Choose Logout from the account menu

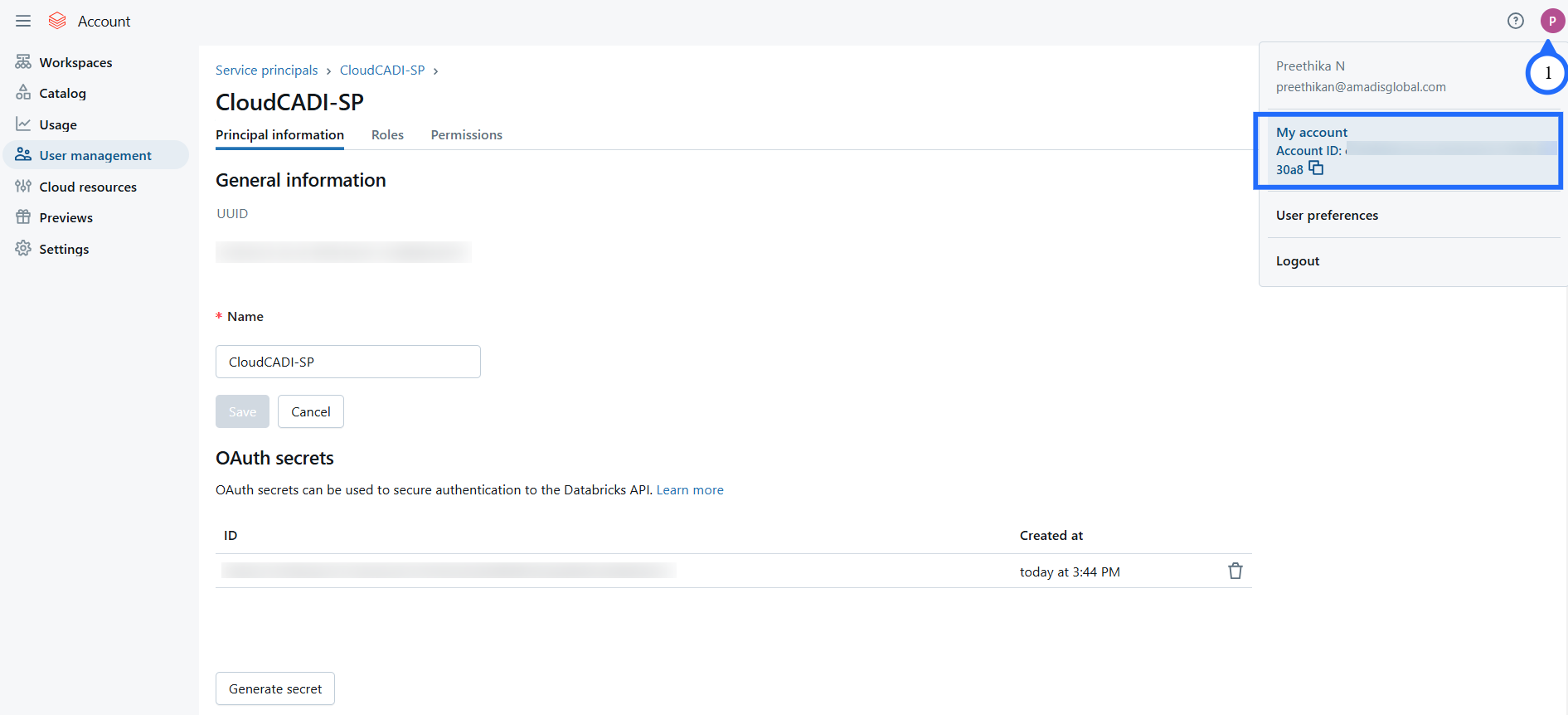point(1298,260)
